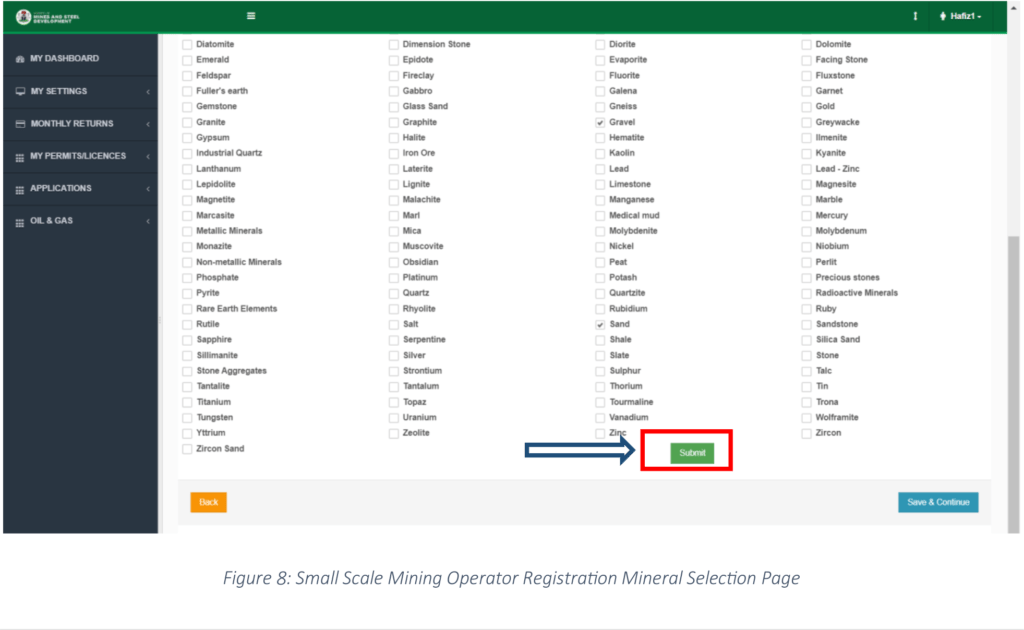Image resolution: width=1024 pixels, height=630 pixels.
Task: Click the page's vertical scrollbar thumb
Action: pyautogui.click(x=1014, y=380)
